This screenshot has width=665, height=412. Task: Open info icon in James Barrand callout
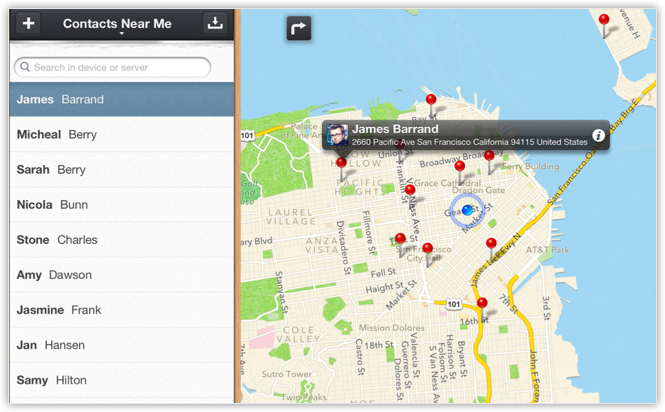(598, 135)
